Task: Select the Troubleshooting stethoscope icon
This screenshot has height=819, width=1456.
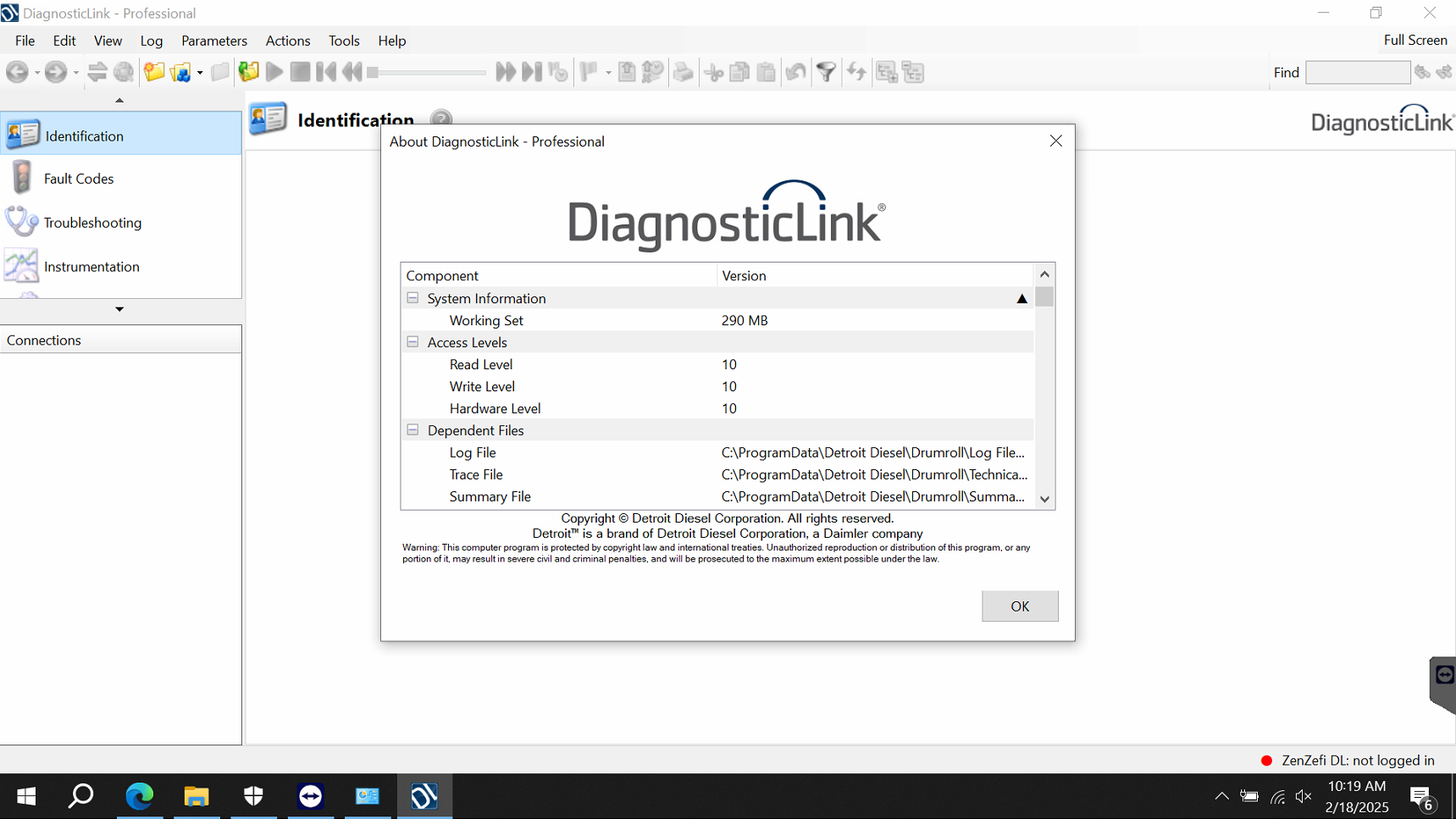Action: pos(22,223)
